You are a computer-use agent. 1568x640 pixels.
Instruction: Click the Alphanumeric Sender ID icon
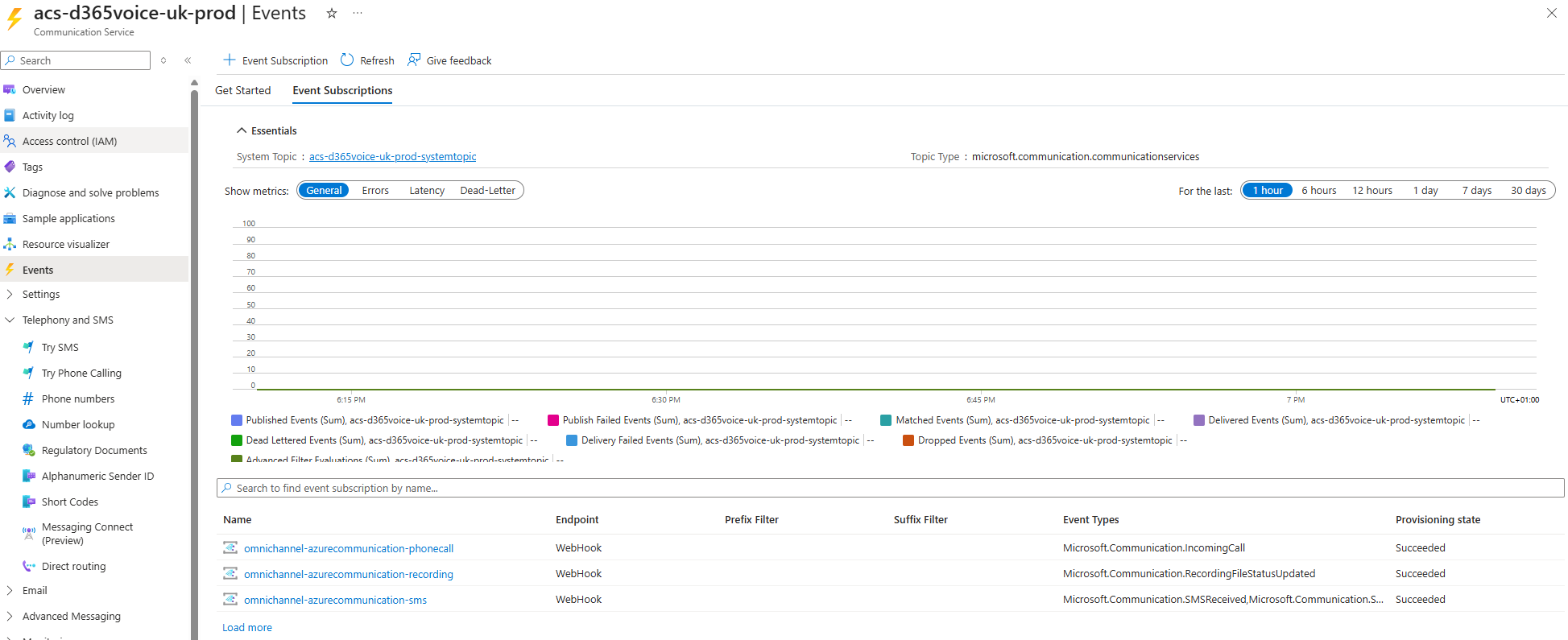tap(29, 476)
